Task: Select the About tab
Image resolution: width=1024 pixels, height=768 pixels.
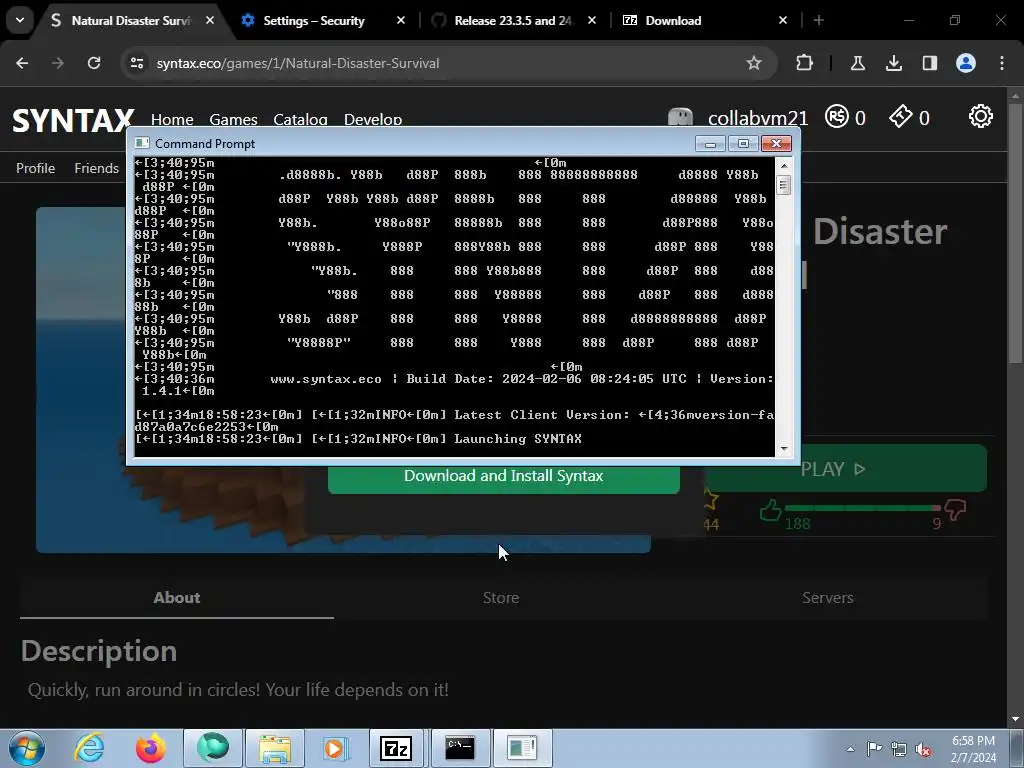Action: pyautogui.click(x=177, y=598)
